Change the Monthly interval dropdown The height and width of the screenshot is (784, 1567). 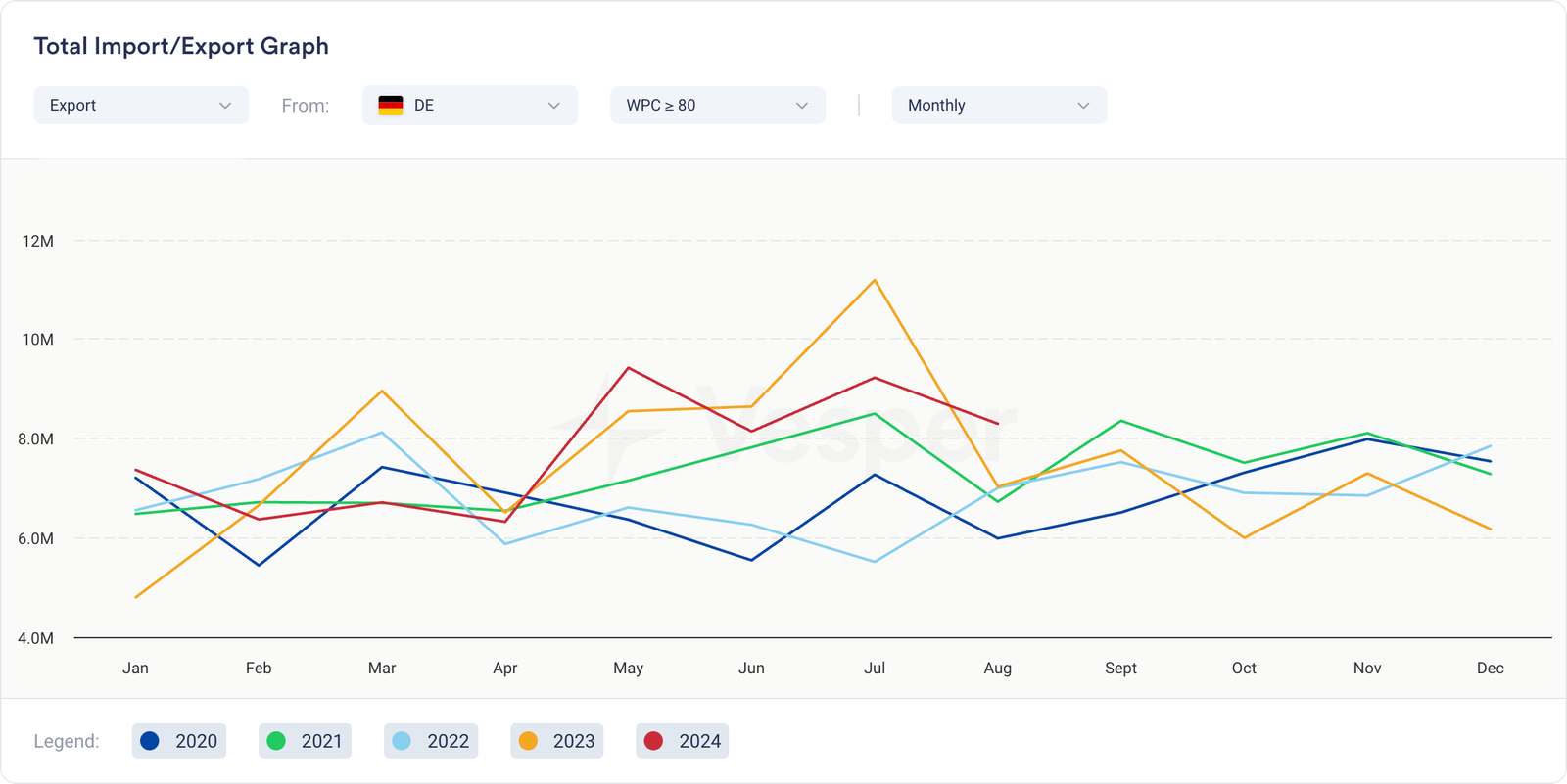pyautogui.click(x=998, y=106)
